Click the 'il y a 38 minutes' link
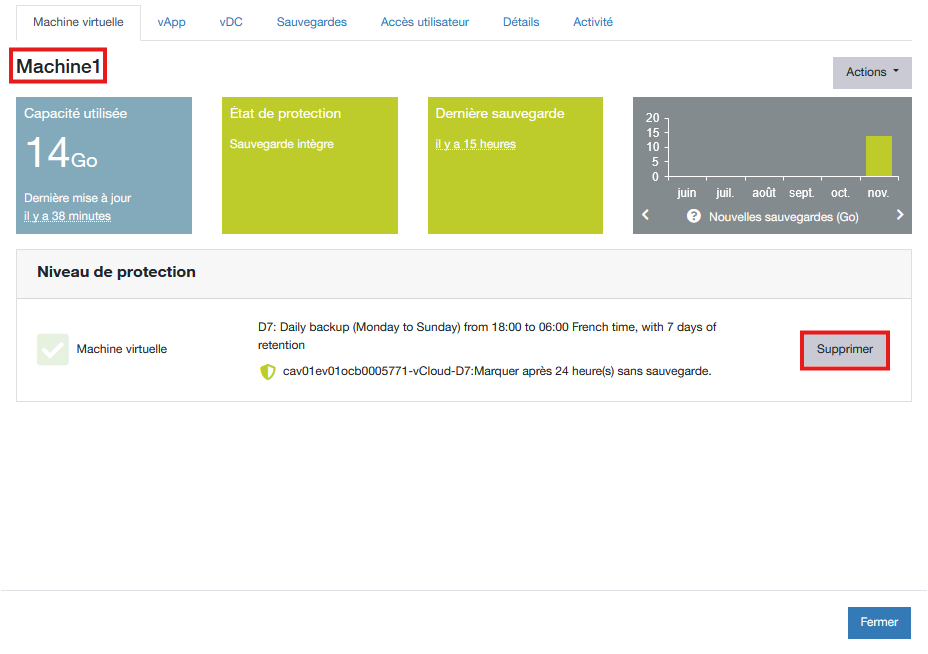The height and width of the screenshot is (654, 928). 68,216
